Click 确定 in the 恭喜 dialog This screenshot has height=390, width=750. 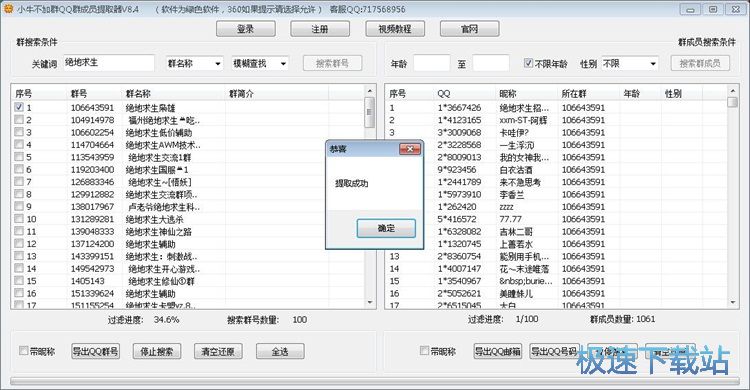(x=386, y=228)
